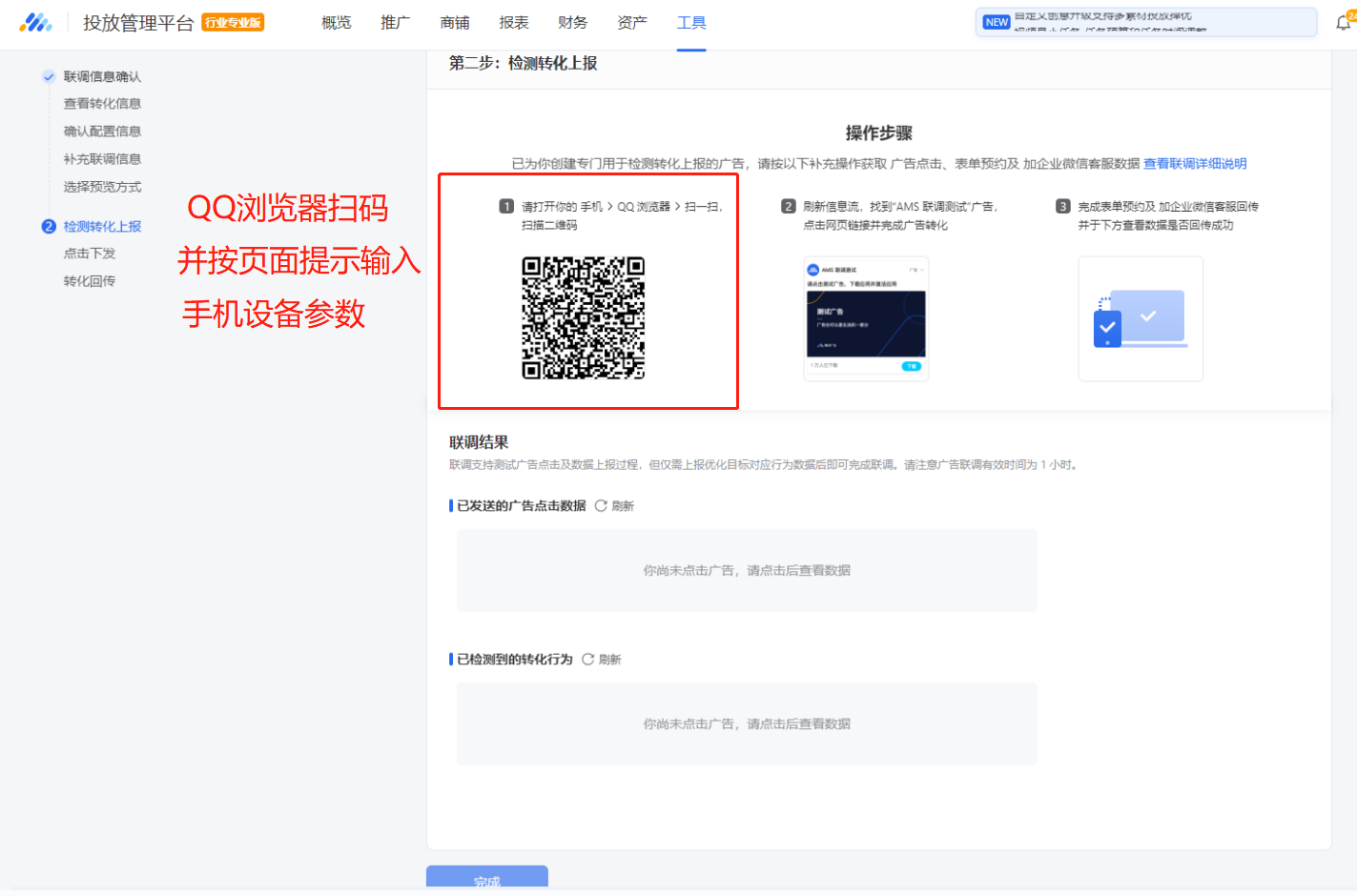
Task: Click 刷新 next to 已检测到的转化行为
Action: [x=609, y=660]
